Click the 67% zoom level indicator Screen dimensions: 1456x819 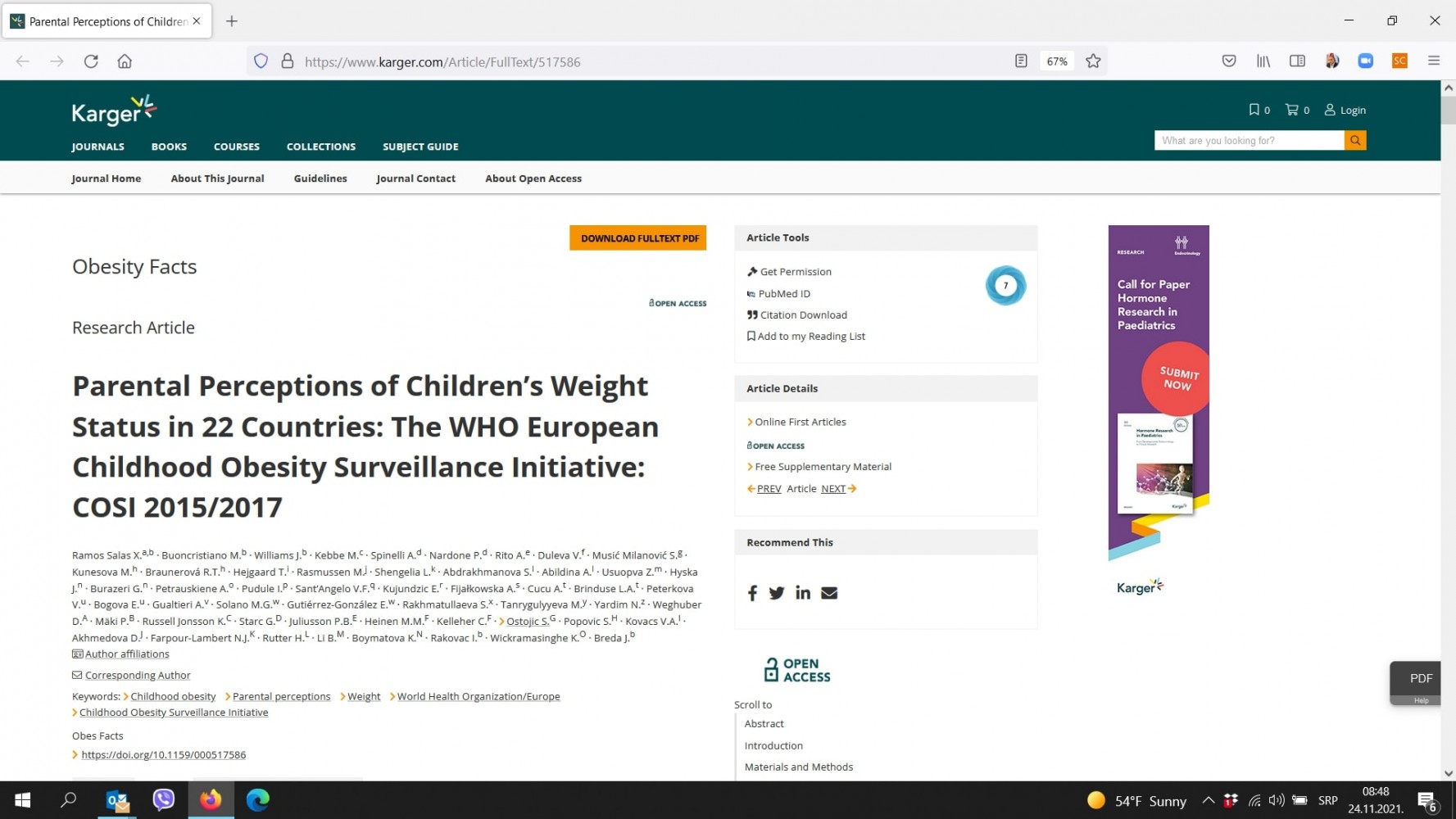(x=1057, y=61)
